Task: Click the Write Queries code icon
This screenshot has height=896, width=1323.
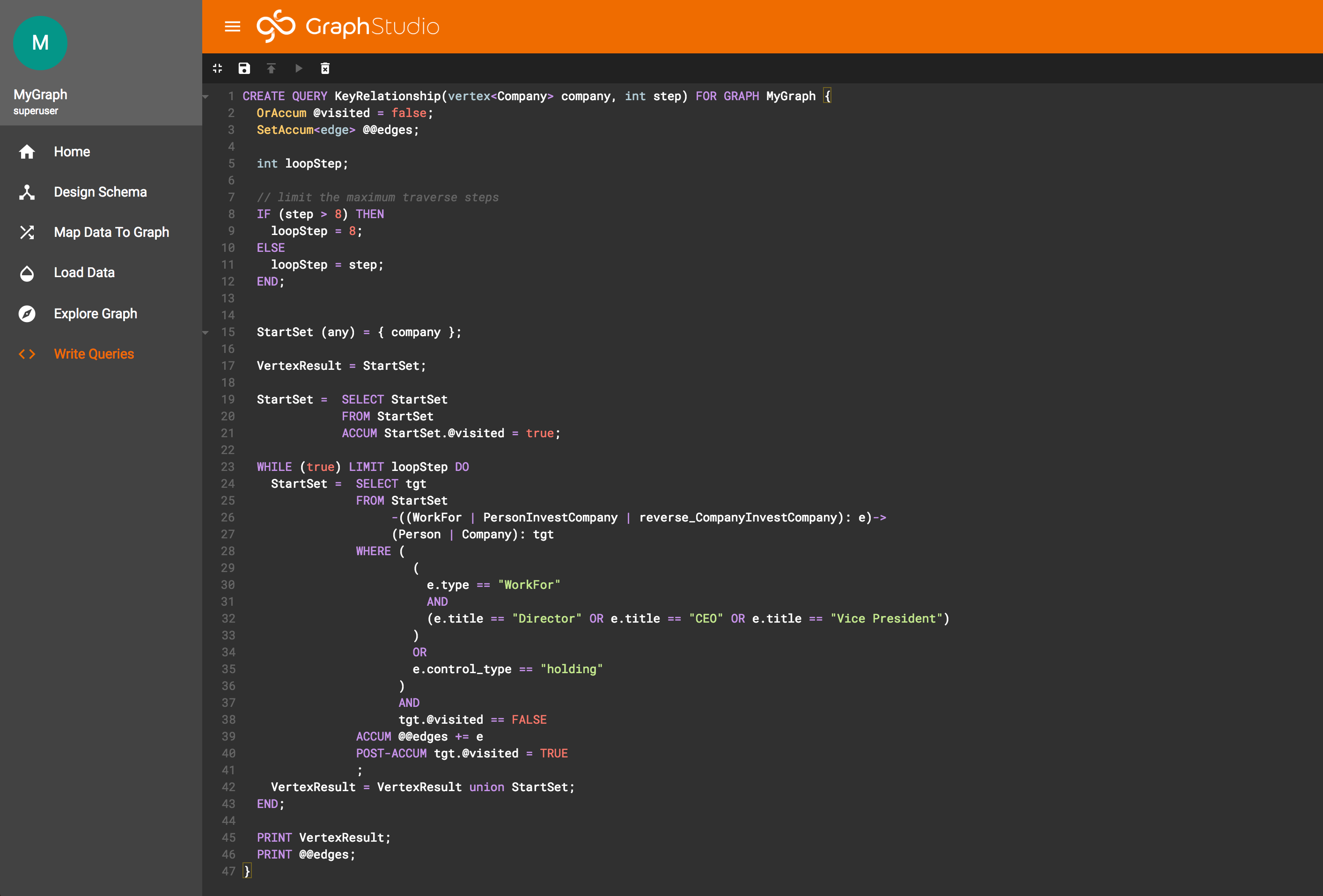Action: click(x=27, y=354)
